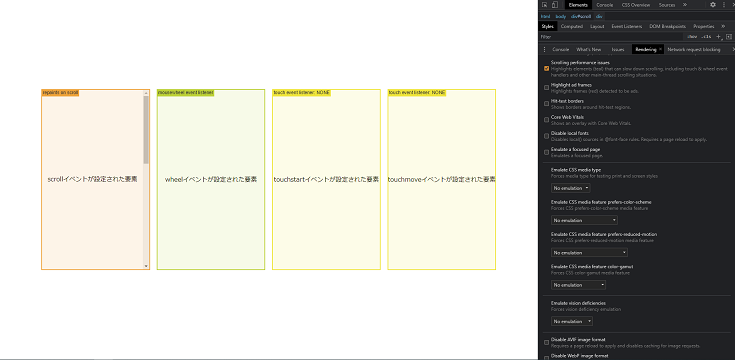
Task: Click the new style rule plus icon
Action: coord(719,37)
